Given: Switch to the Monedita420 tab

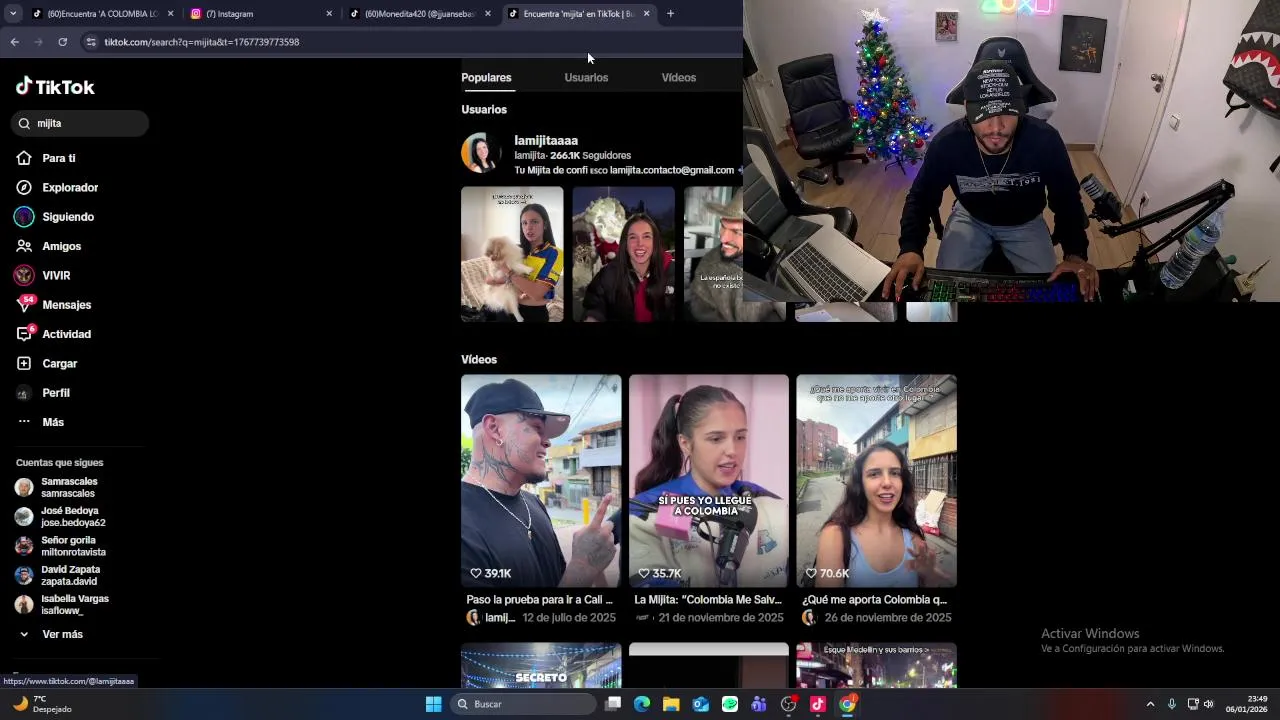Looking at the screenshot, I should [x=418, y=14].
